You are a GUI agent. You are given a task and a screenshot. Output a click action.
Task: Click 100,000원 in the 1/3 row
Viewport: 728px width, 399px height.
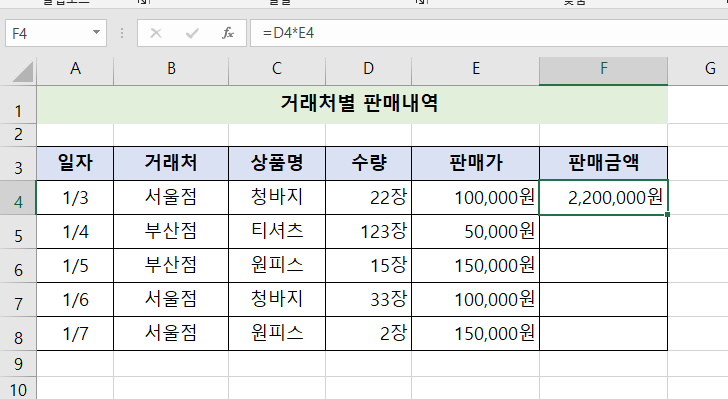475,197
